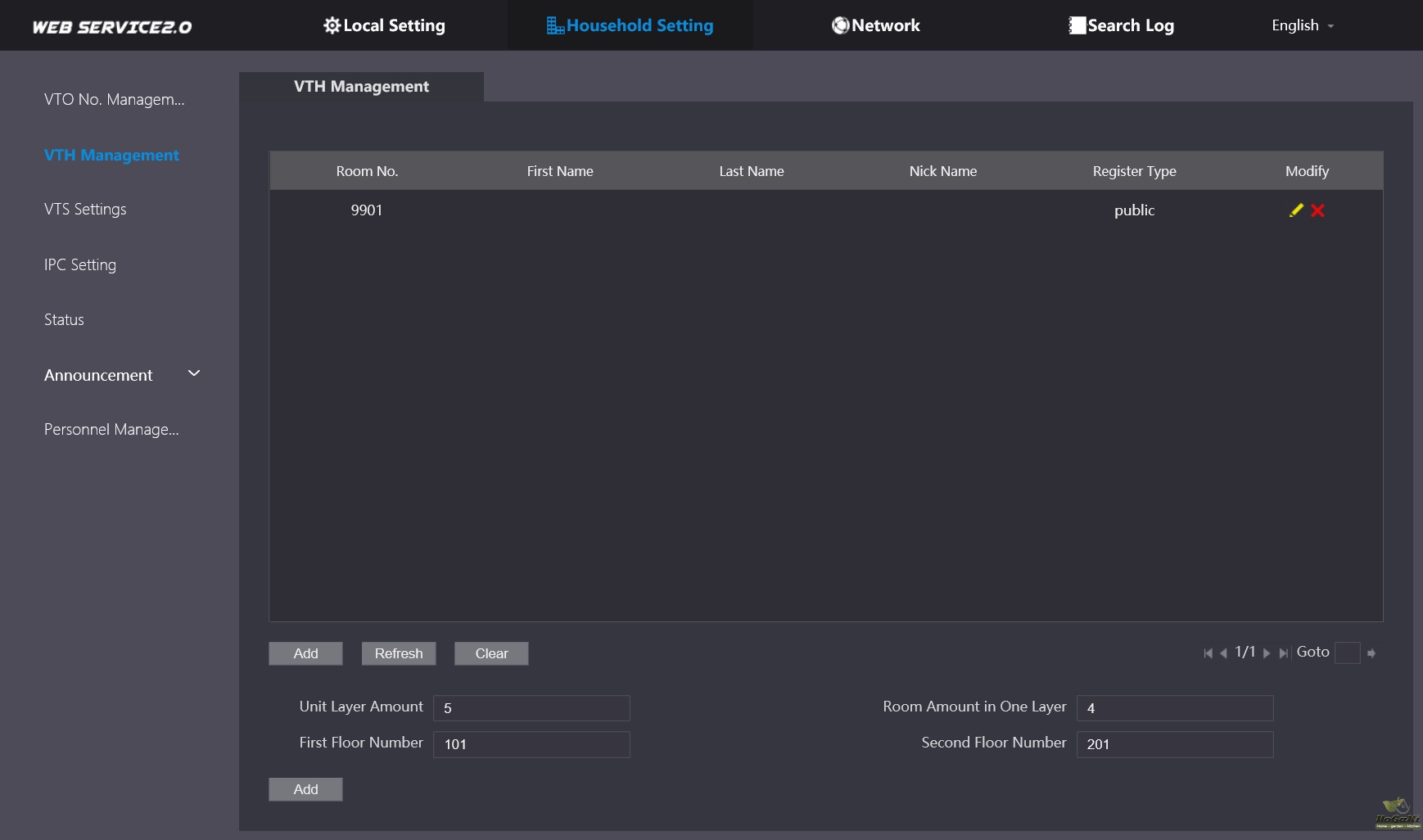The image size is (1423, 840).
Task: Click the Goto confirm arrow icon
Action: pos(1371,653)
